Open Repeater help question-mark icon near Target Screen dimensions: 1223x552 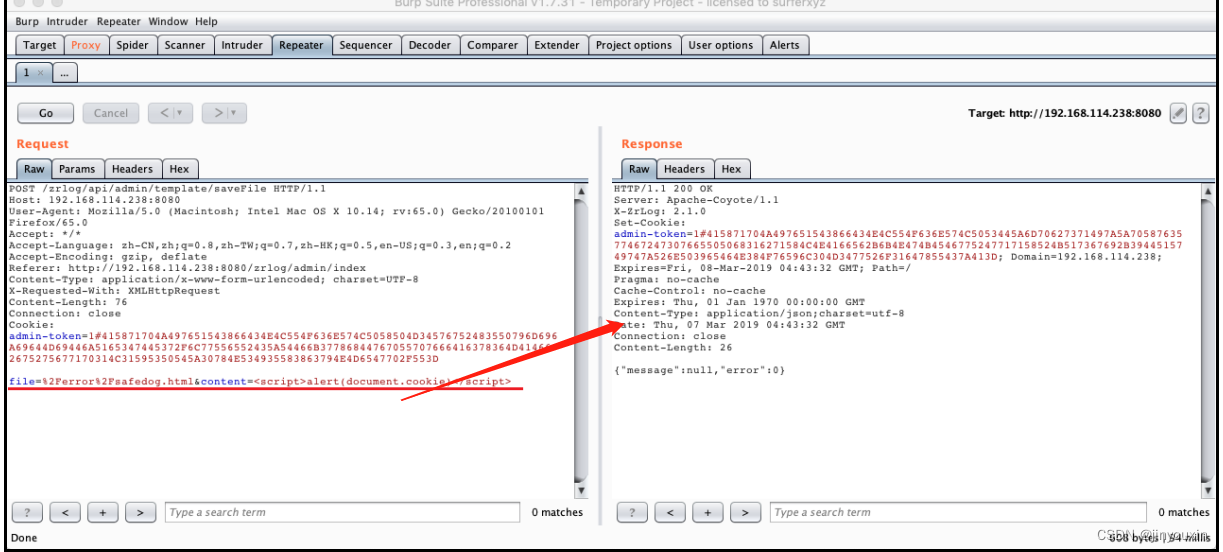pos(1201,113)
